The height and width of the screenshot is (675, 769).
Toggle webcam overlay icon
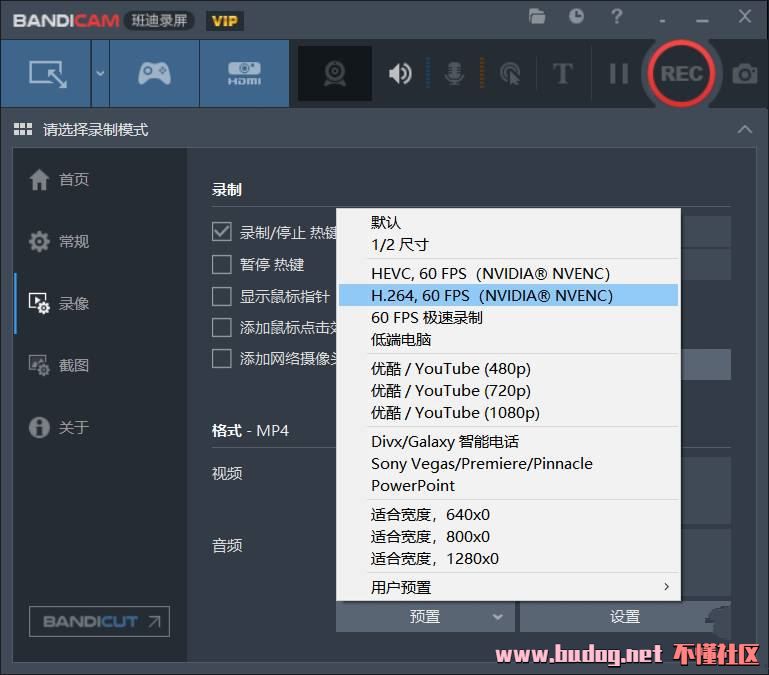coord(335,74)
